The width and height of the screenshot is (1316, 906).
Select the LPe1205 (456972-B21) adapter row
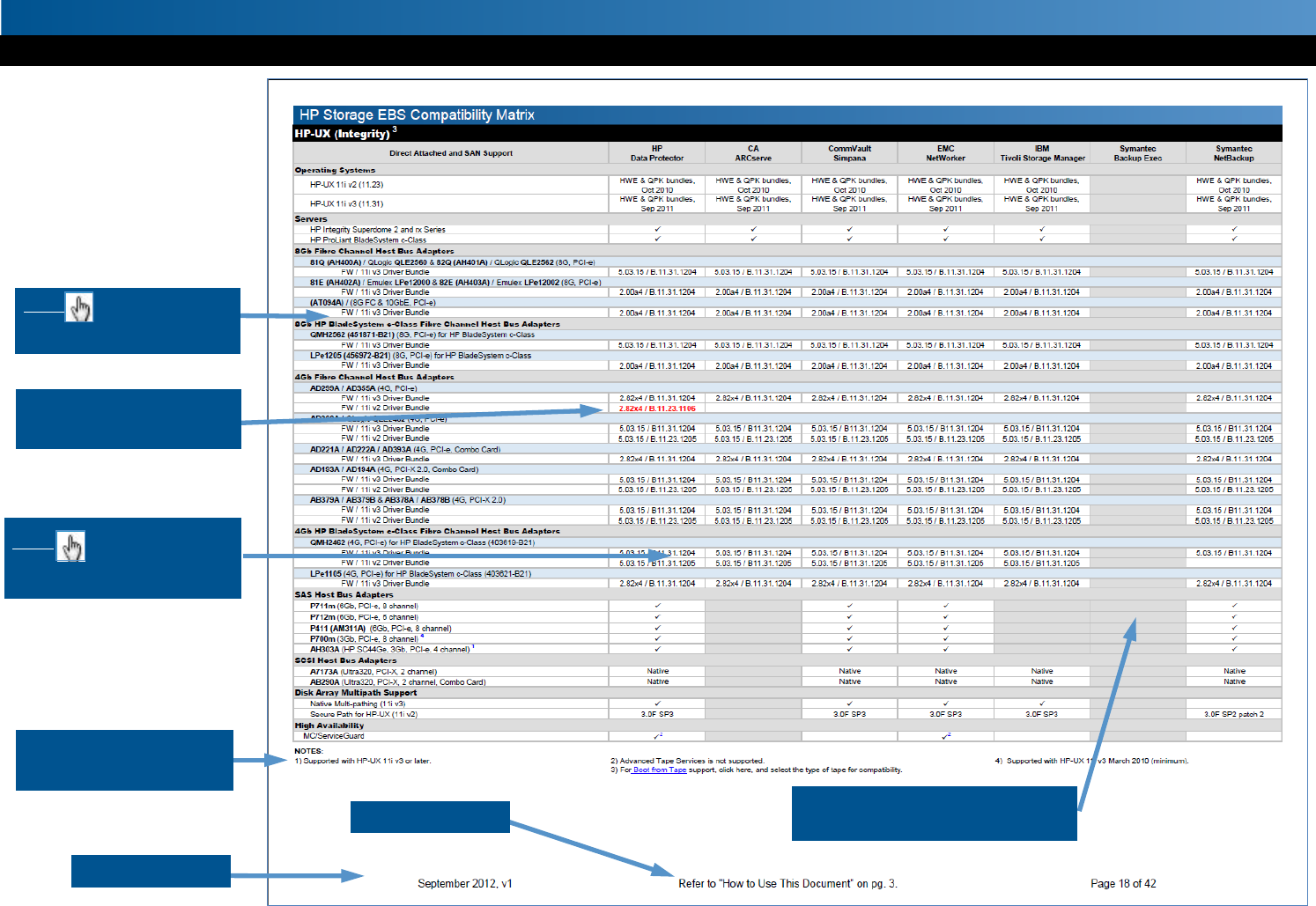(420, 356)
